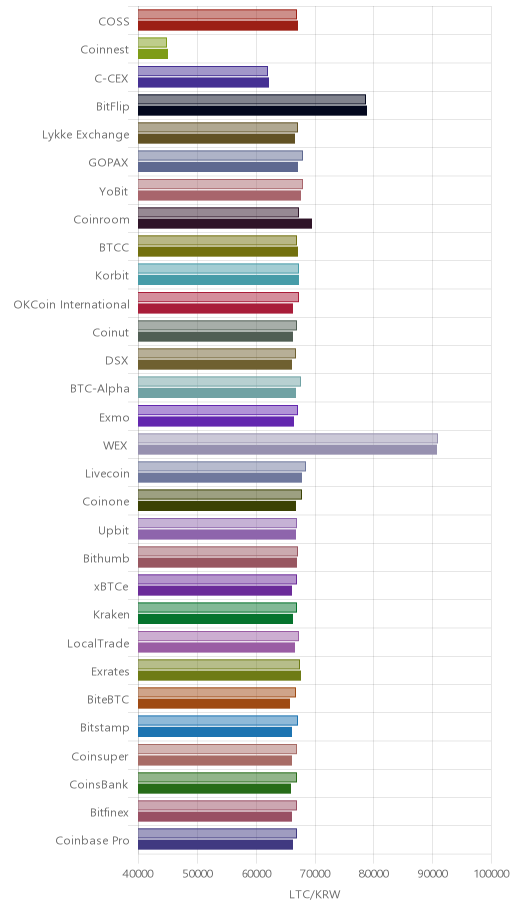Click the teal Korbit bar

click(218, 280)
